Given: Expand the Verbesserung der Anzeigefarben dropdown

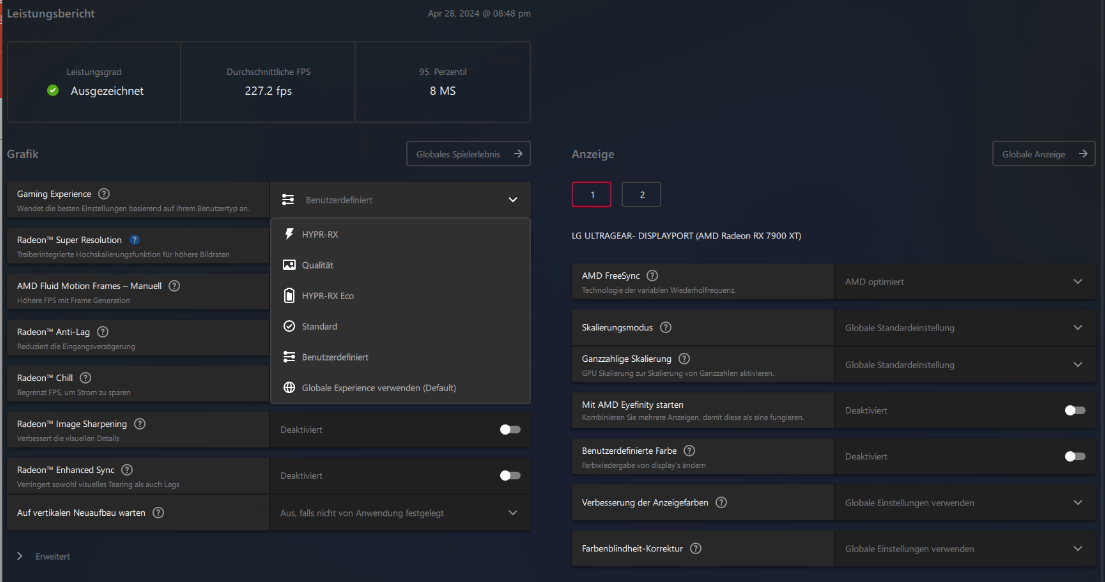Looking at the screenshot, I should [x=965, y=502].
